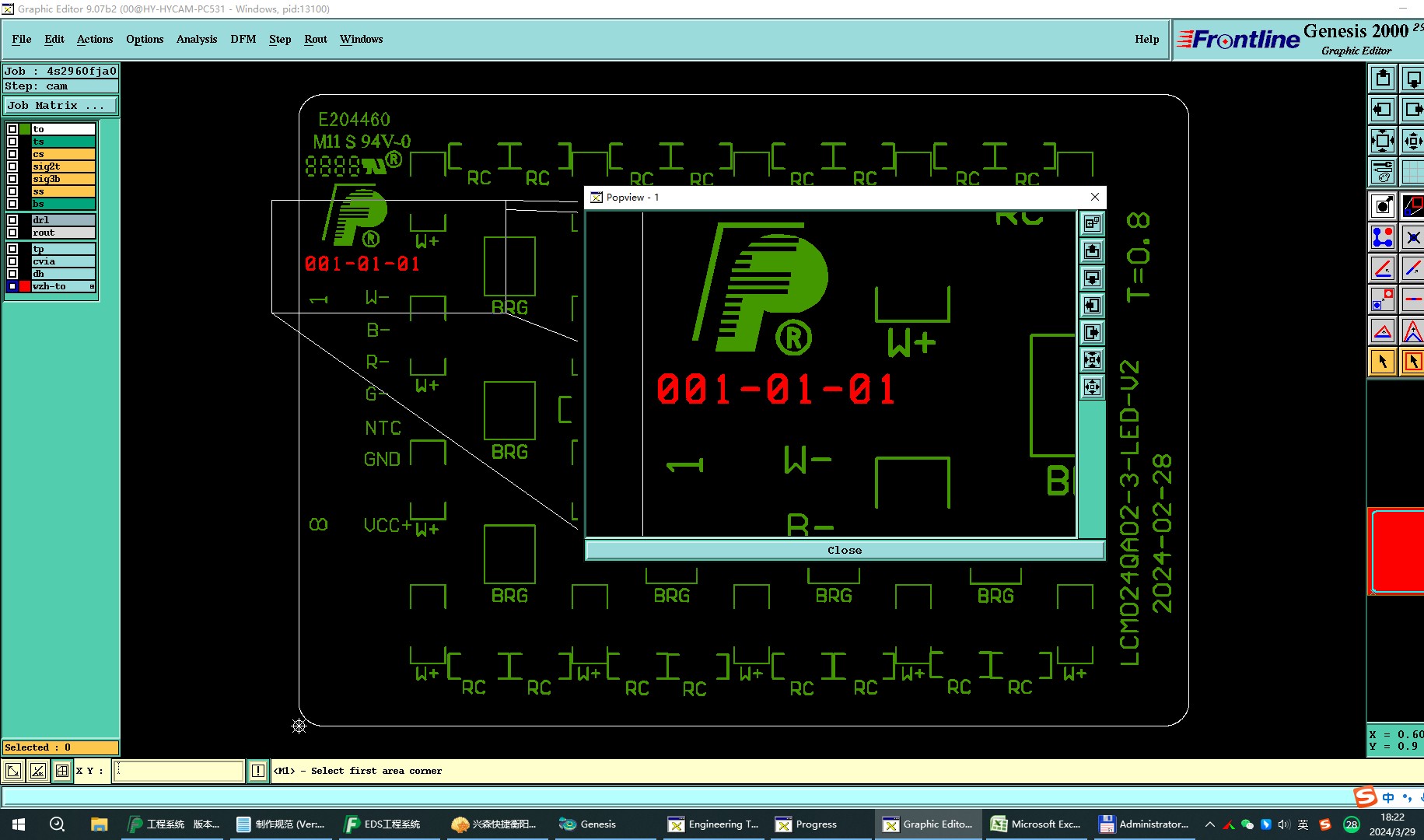
Task: Toggle display checkbox for layer ts
Action: [x=12, y=142]
